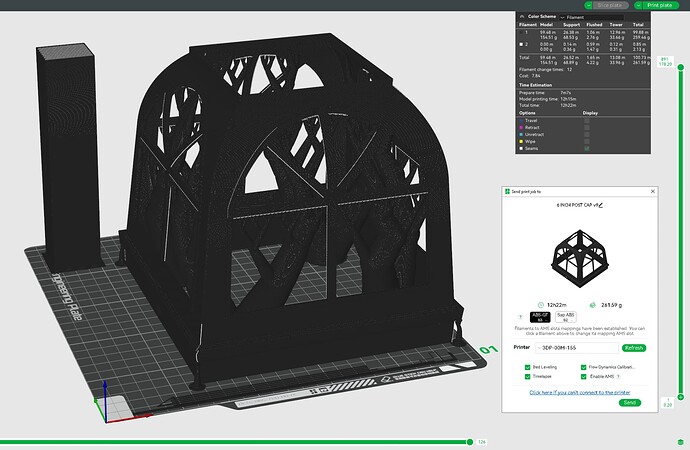Click the Cost 7.84 text

(x=529, y=76)
